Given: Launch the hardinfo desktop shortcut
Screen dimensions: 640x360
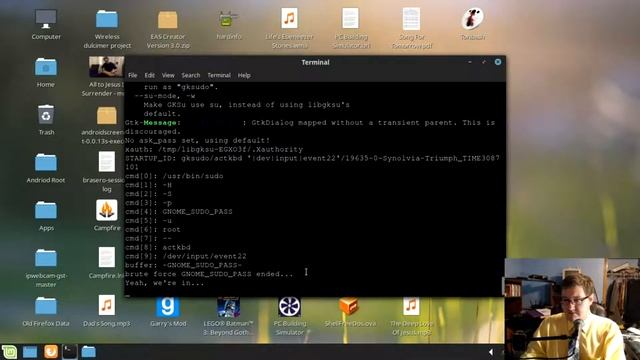Looking at the screenshot, I should click(x=229, y=20).
